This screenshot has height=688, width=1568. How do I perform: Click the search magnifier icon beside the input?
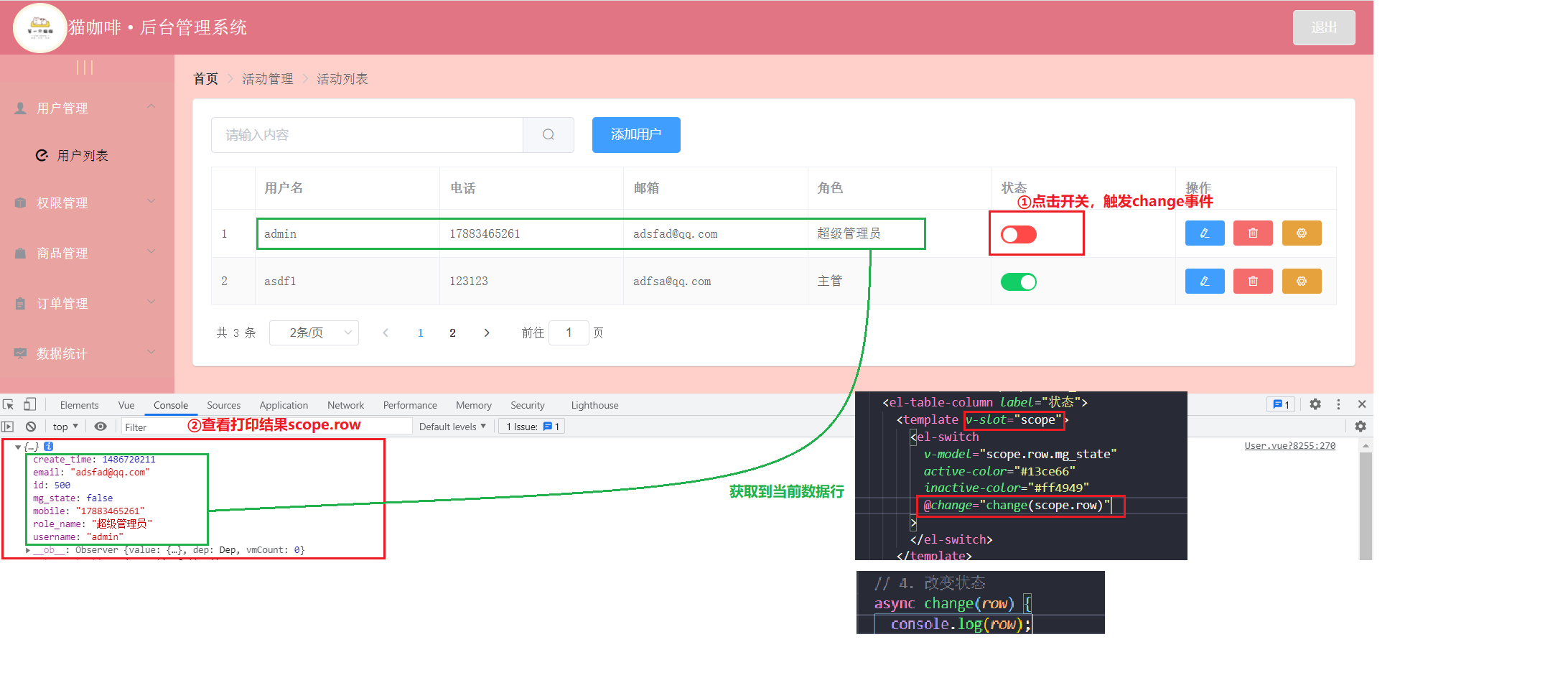pyautogui.click(x=549, y=134)
